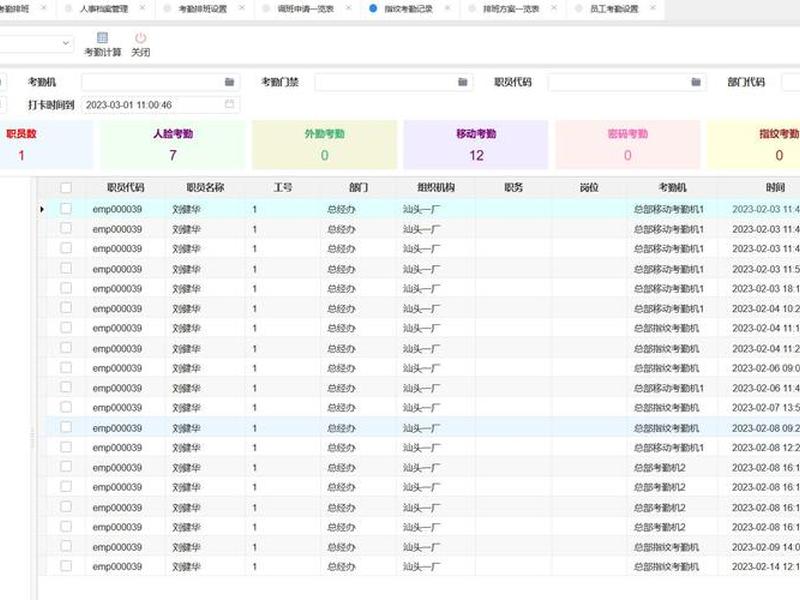Click the time cell 2023-02-04 10:2
800x600 pixels.
tap(766, 309)
